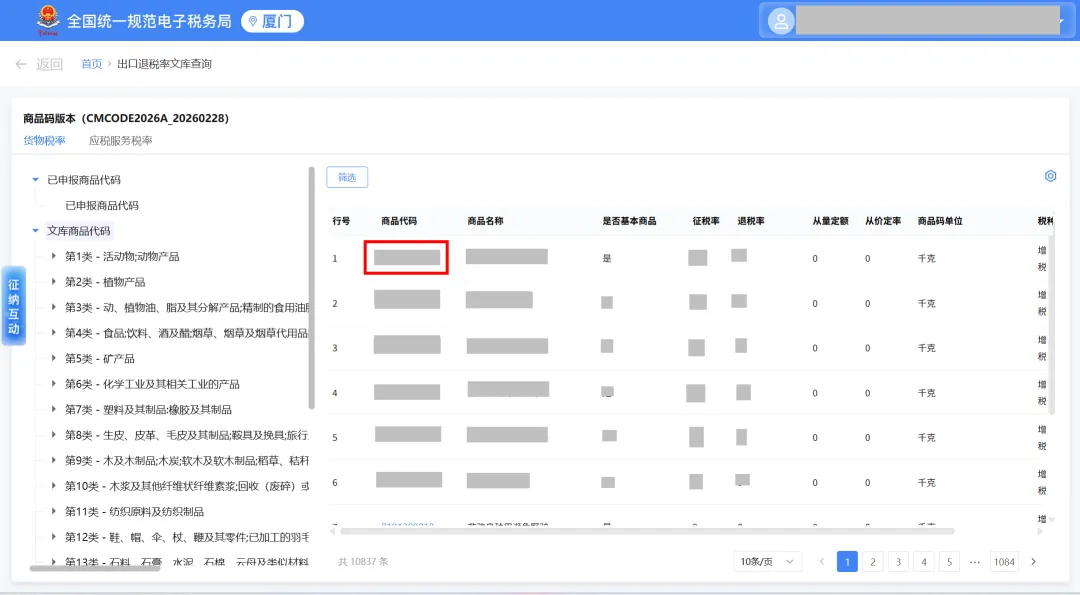Switch to 应税服务税率 tab
The width and height of the screenshot is (1080, 595).
[121, 140]
